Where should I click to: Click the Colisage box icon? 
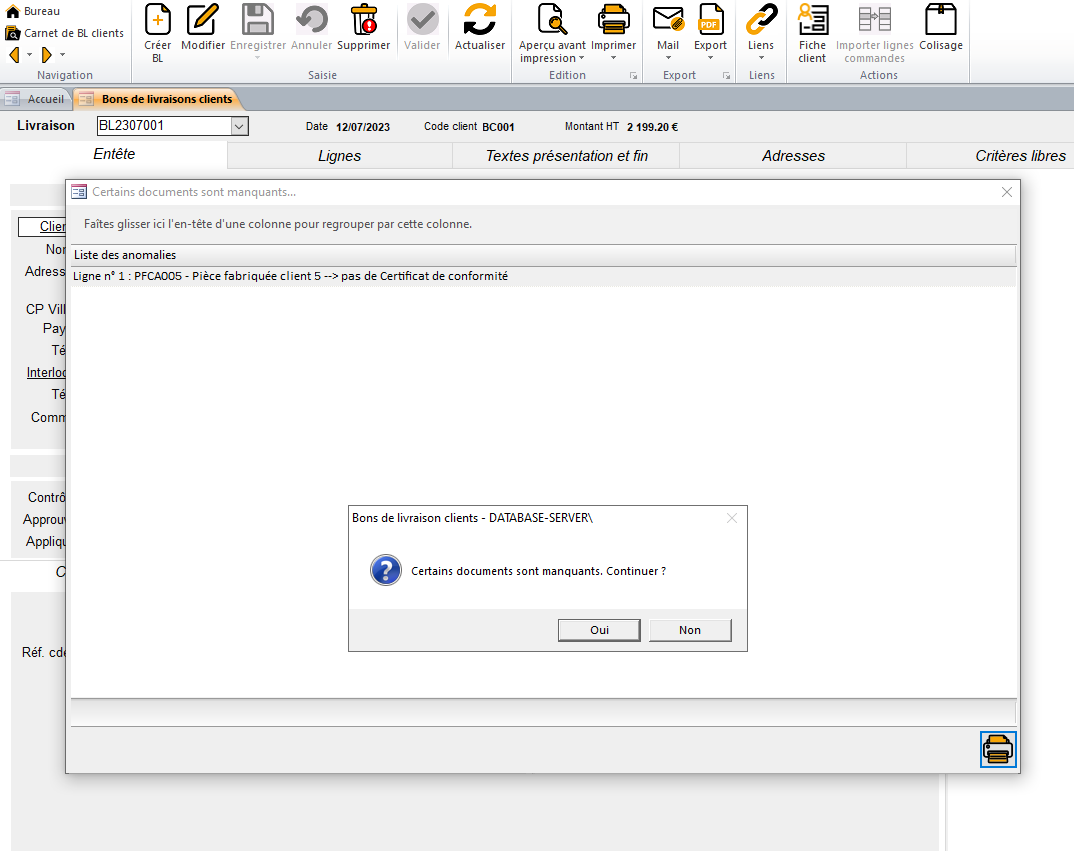point(940,21)
